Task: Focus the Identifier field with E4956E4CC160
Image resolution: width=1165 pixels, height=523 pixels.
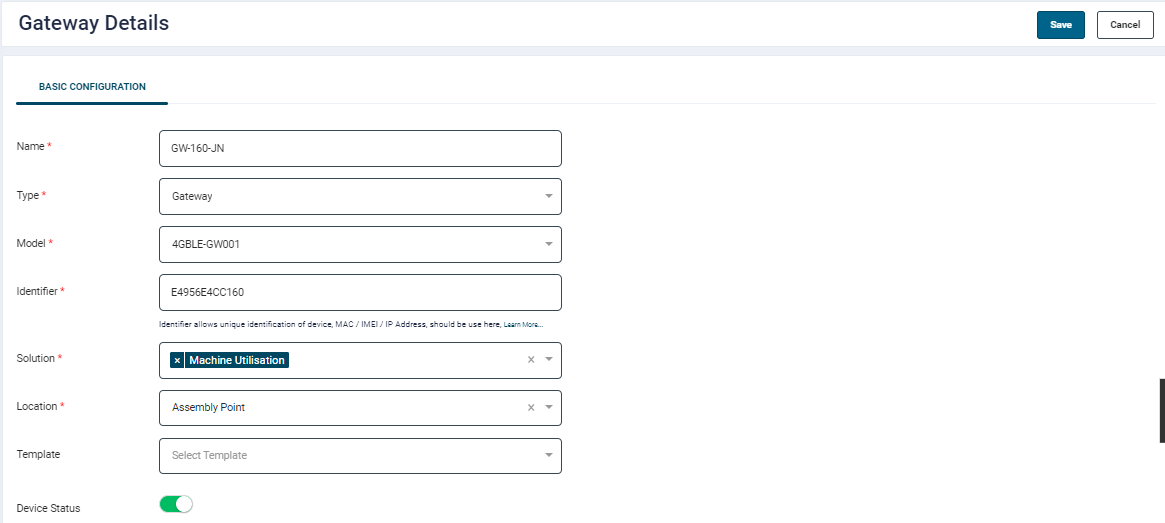Action: [360, 293]
